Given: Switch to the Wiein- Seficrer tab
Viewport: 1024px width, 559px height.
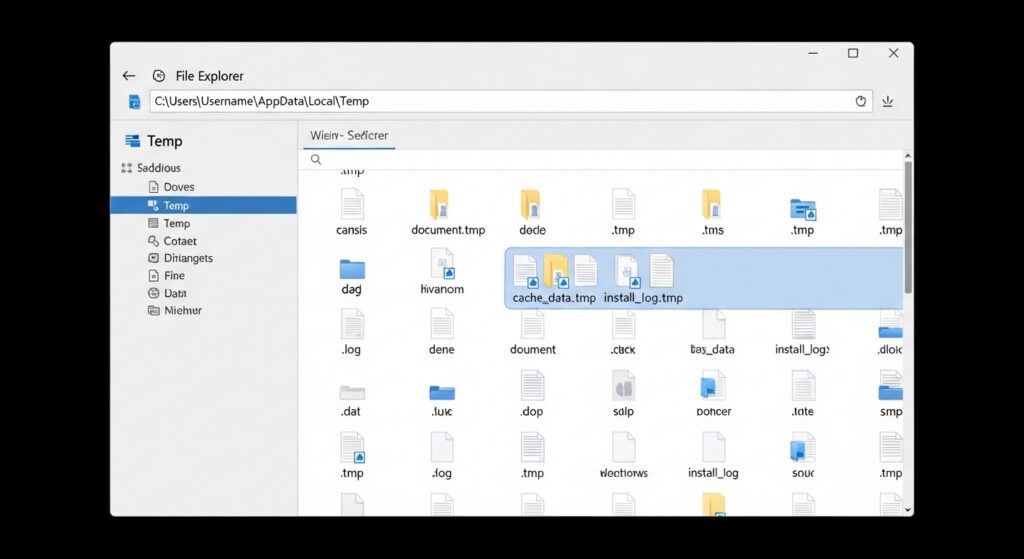Looking at the screenshot, I should pyautogui.click(x=349, y=135).
